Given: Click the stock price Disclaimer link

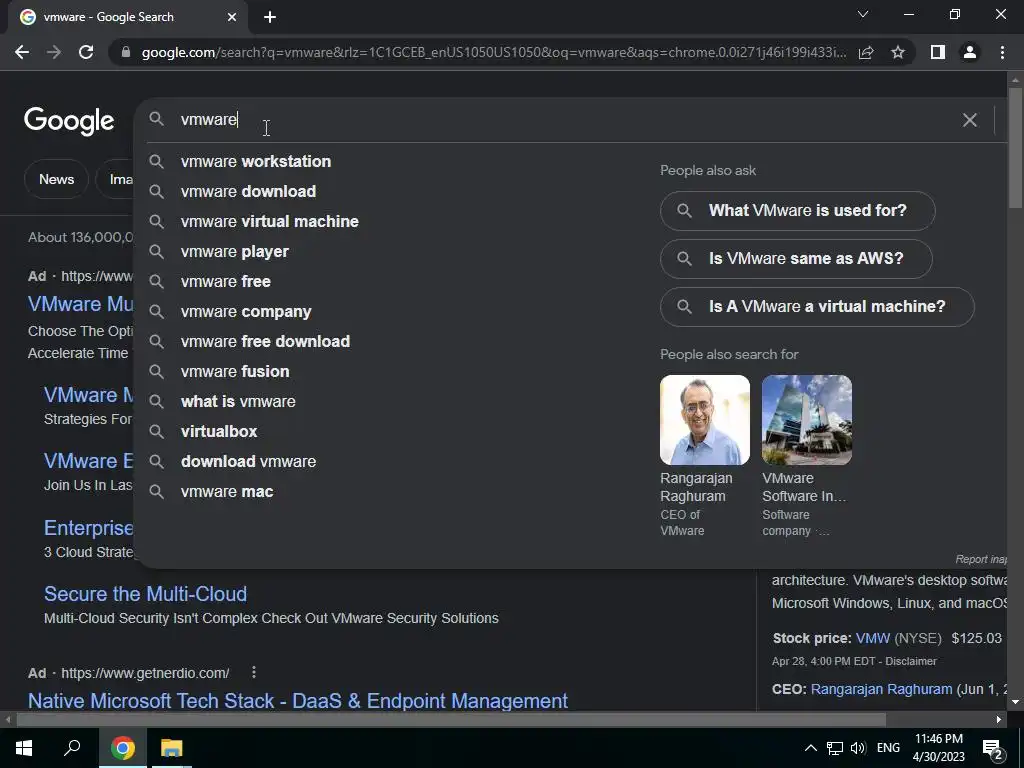Looking at the screenshot, I should click(x=911, y=661).
